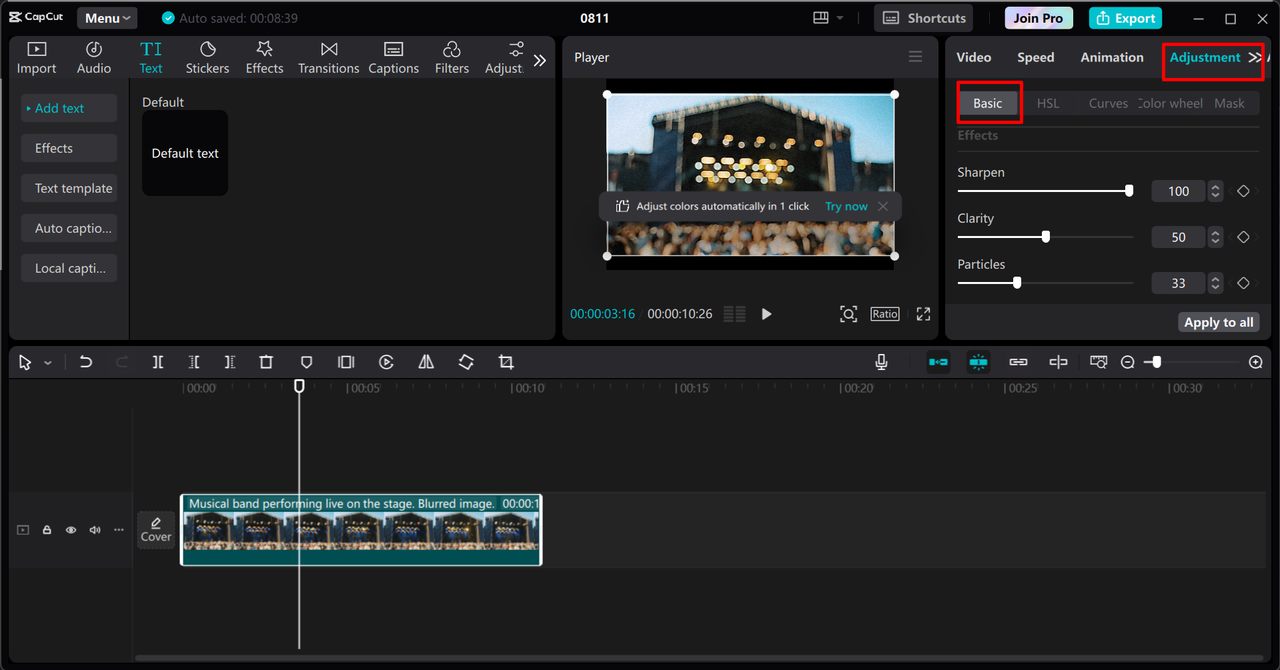Viewport: 1280px width, 670px height.
Task: Click Apply to all
Action: click(1218, 322)
